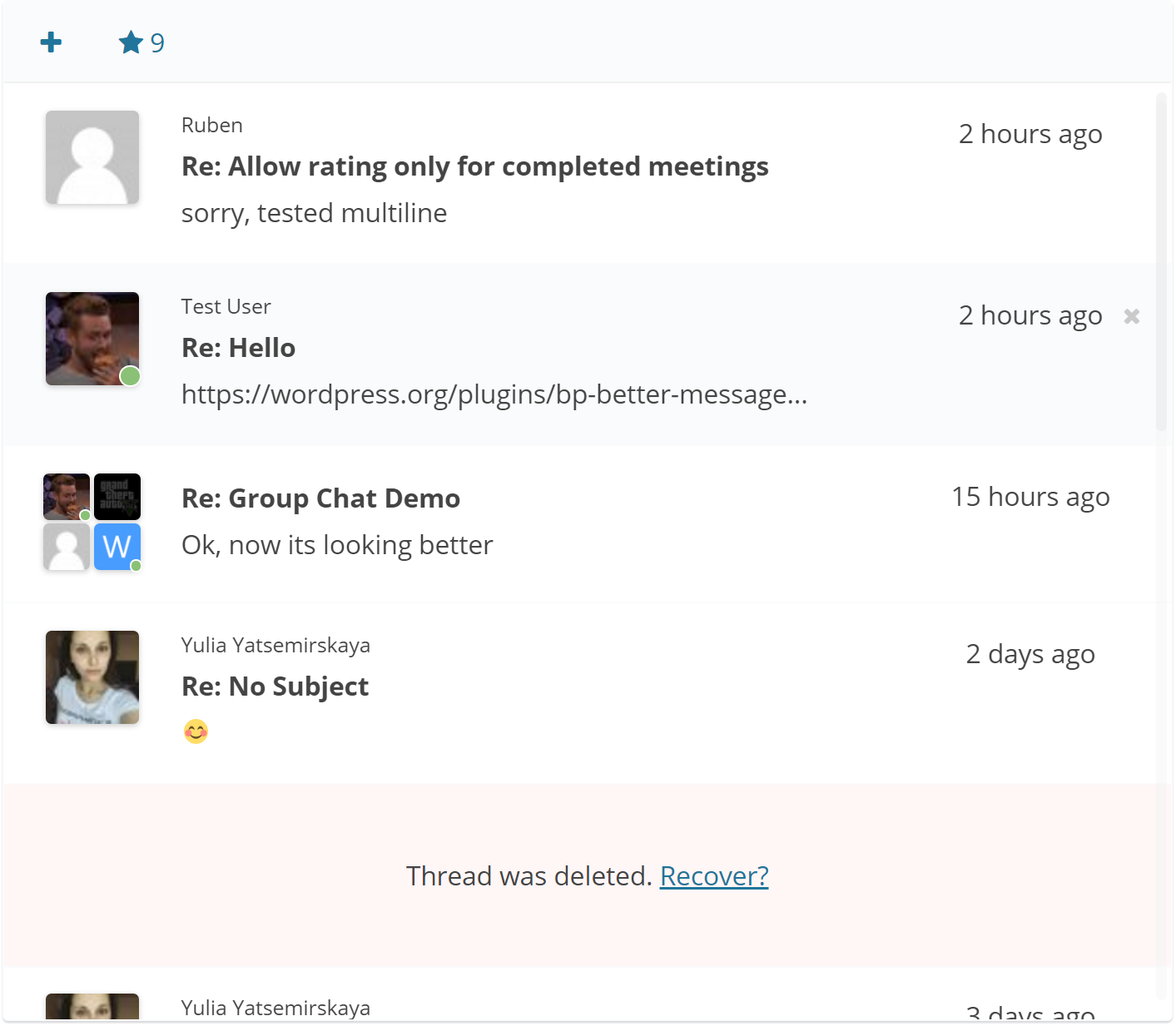Open thread "Re: Allow rating only for completed meetings"
This screenshot has width=1176, height=1026.
click(474, 166)
